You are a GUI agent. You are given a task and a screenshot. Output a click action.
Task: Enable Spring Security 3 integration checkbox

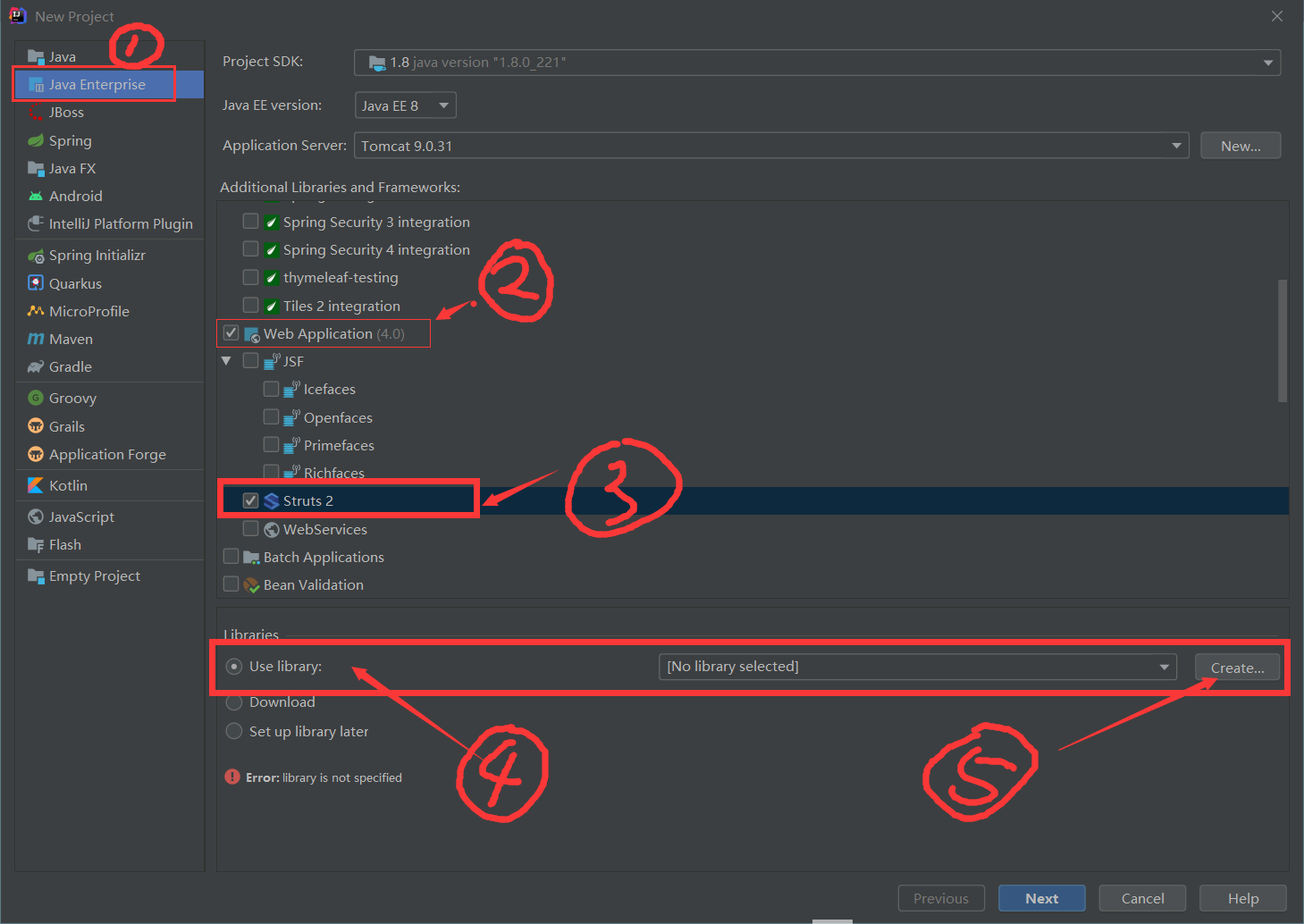(x=251, y=221)
